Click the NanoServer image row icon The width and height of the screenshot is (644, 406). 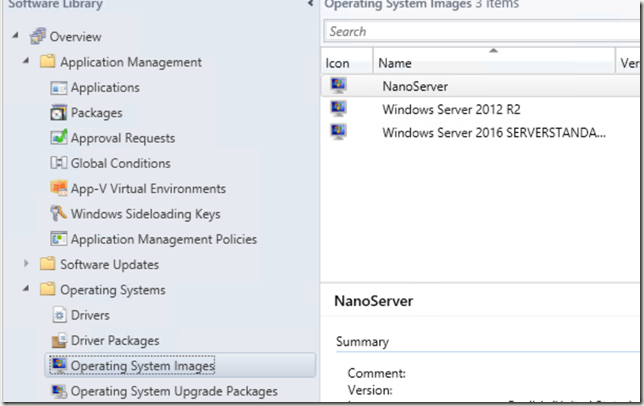click(x=338, y=86)
